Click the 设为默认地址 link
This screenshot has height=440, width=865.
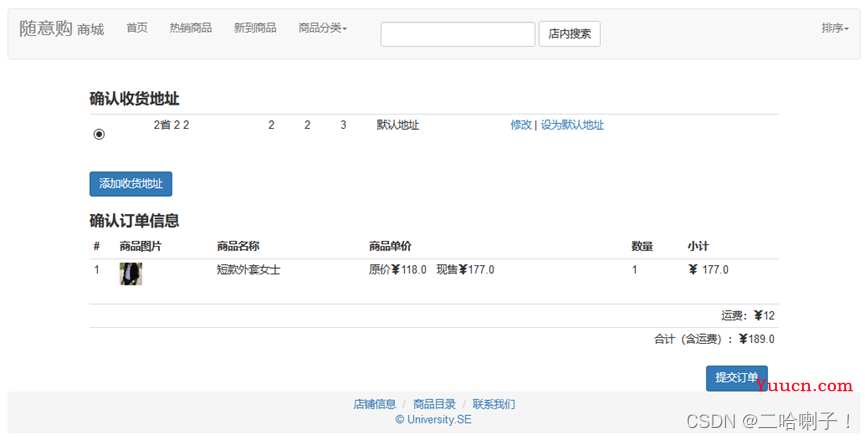[x=572, y=125]
